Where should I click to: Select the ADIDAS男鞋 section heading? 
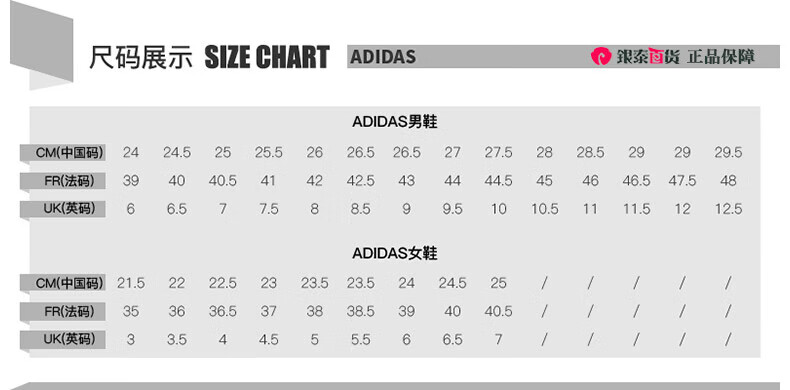click(394, 122)
